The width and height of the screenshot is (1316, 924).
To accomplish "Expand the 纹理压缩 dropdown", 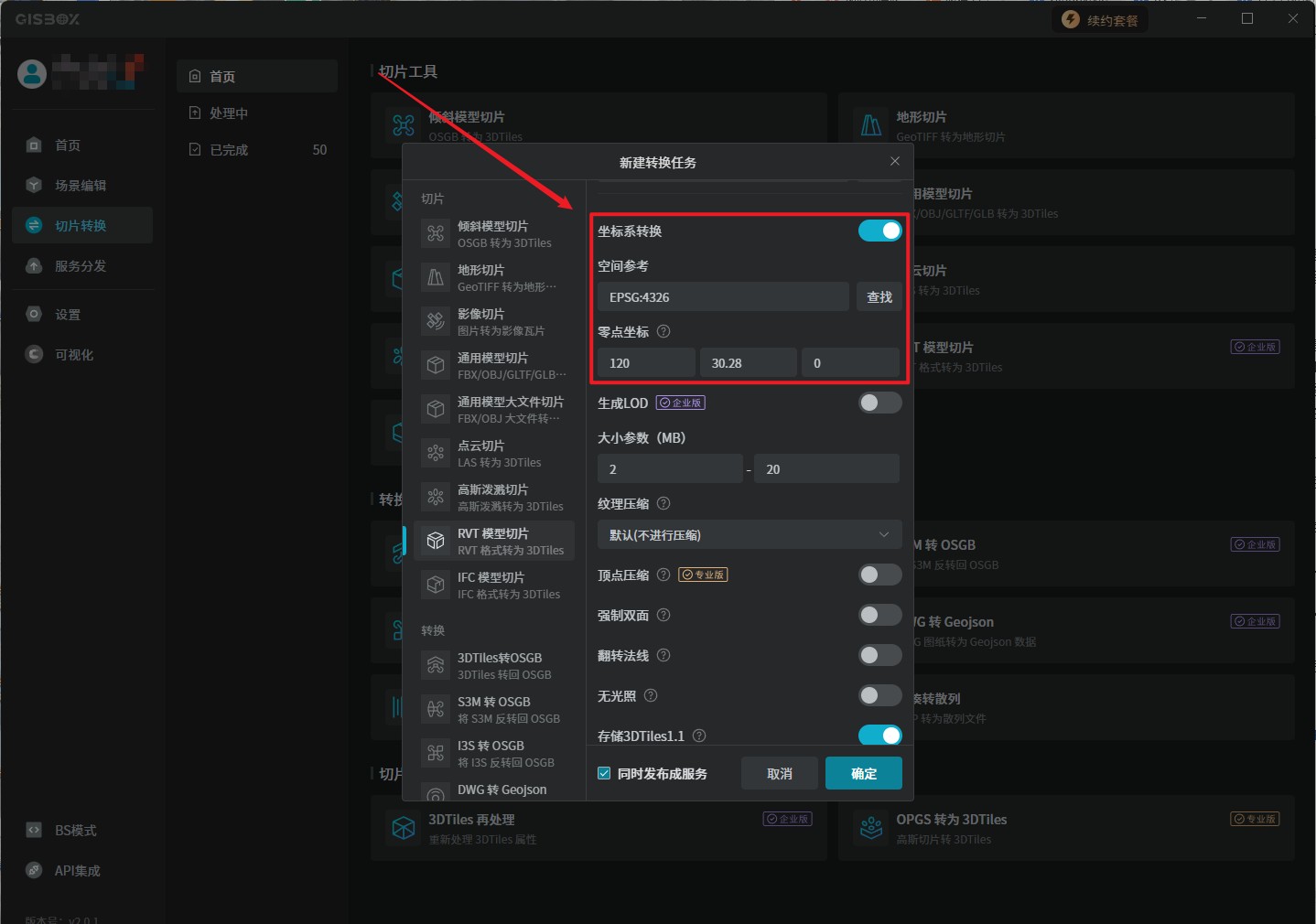I will pos(749,534).
